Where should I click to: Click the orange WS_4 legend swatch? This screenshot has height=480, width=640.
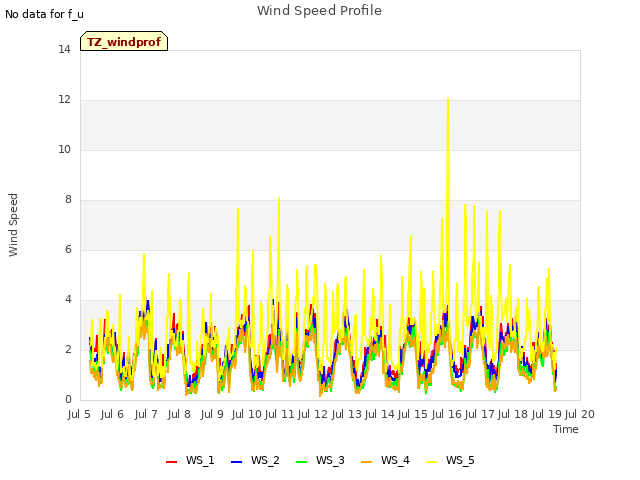point(367,461)
